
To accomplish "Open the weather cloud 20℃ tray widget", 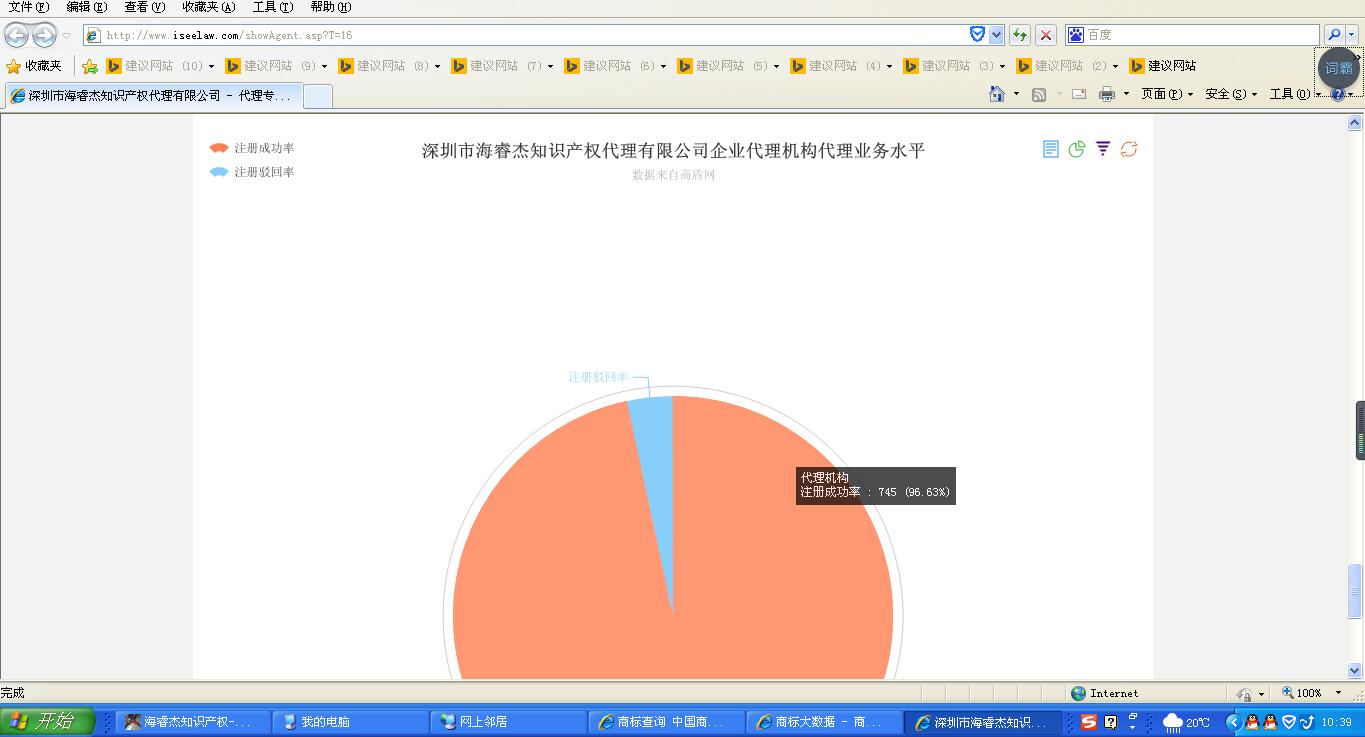I will 1186,722.
